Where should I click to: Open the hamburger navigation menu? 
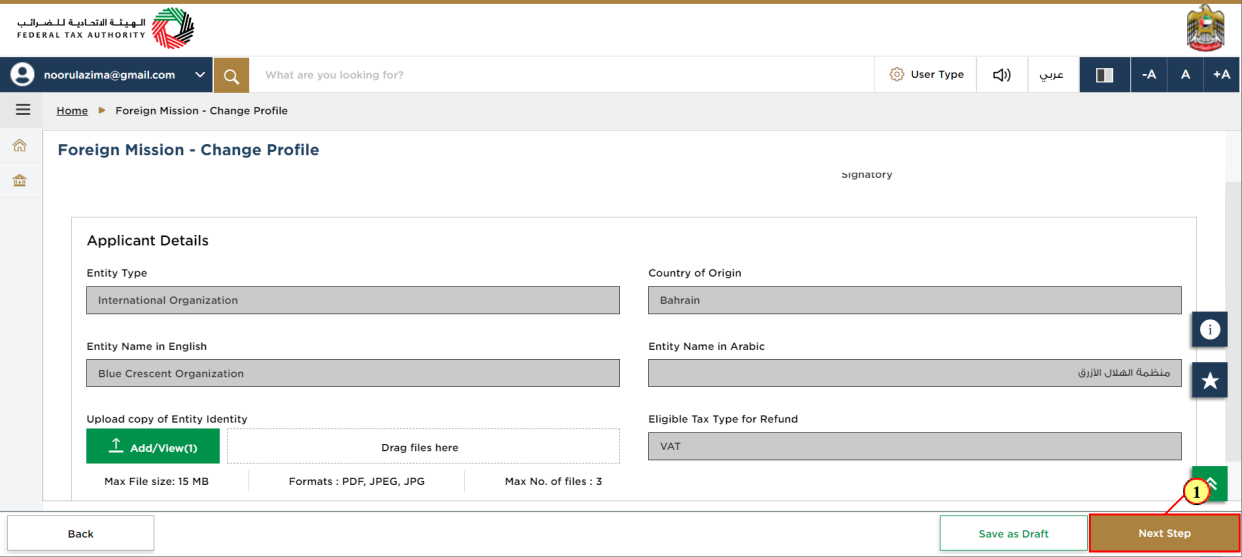(x=22, y=110)
